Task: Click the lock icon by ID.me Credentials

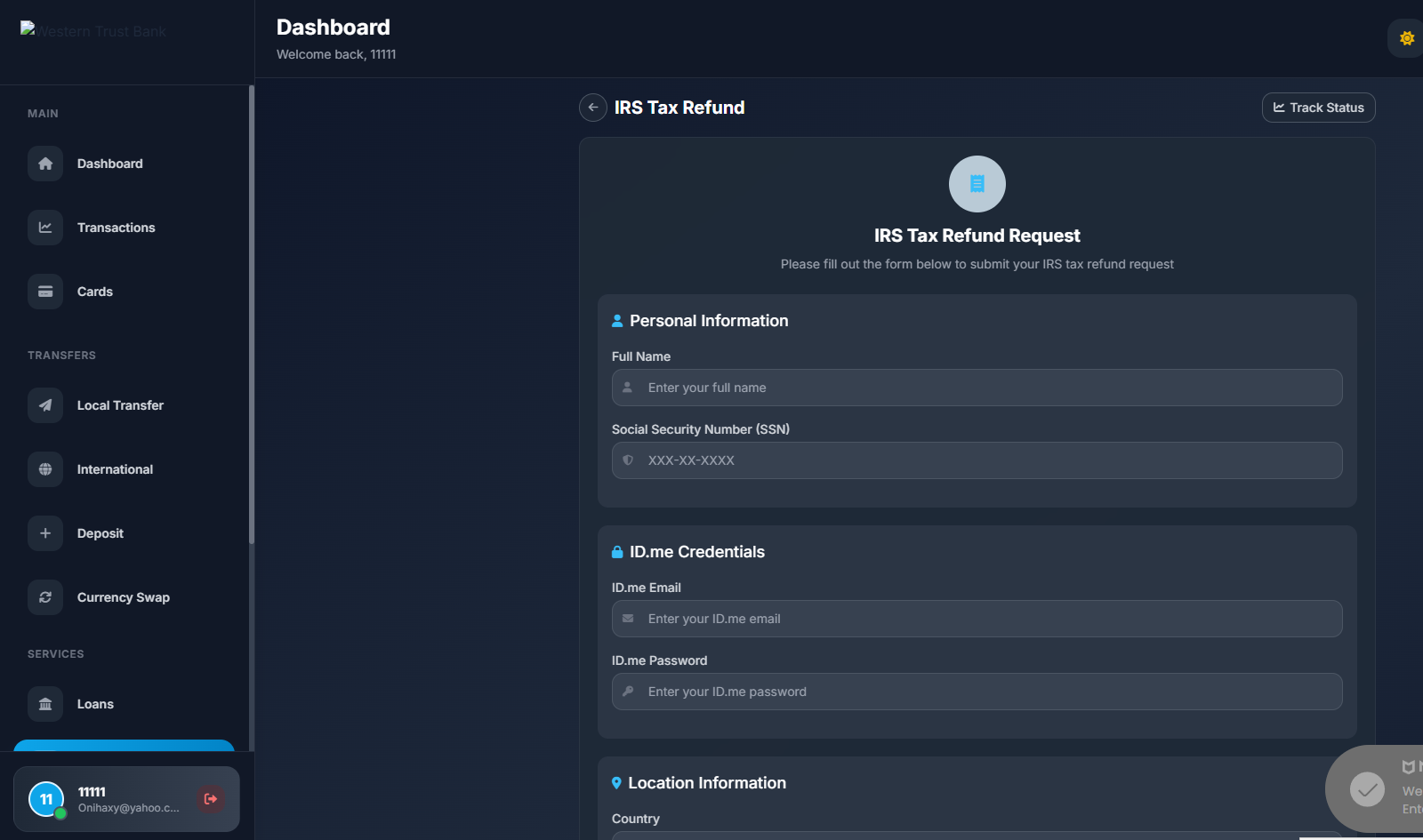Action: (617, 552)
